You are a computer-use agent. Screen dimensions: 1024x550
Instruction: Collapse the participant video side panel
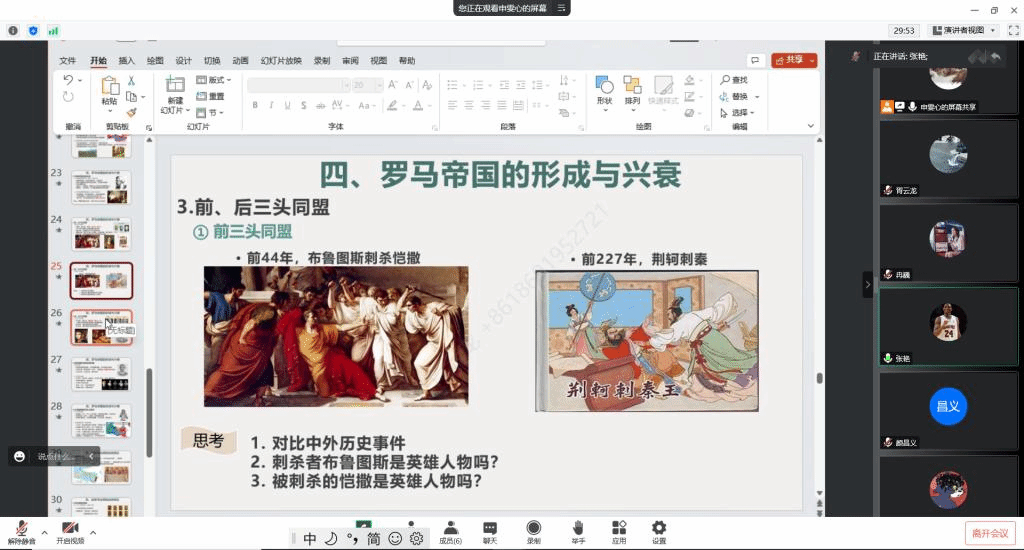point(867,285)
